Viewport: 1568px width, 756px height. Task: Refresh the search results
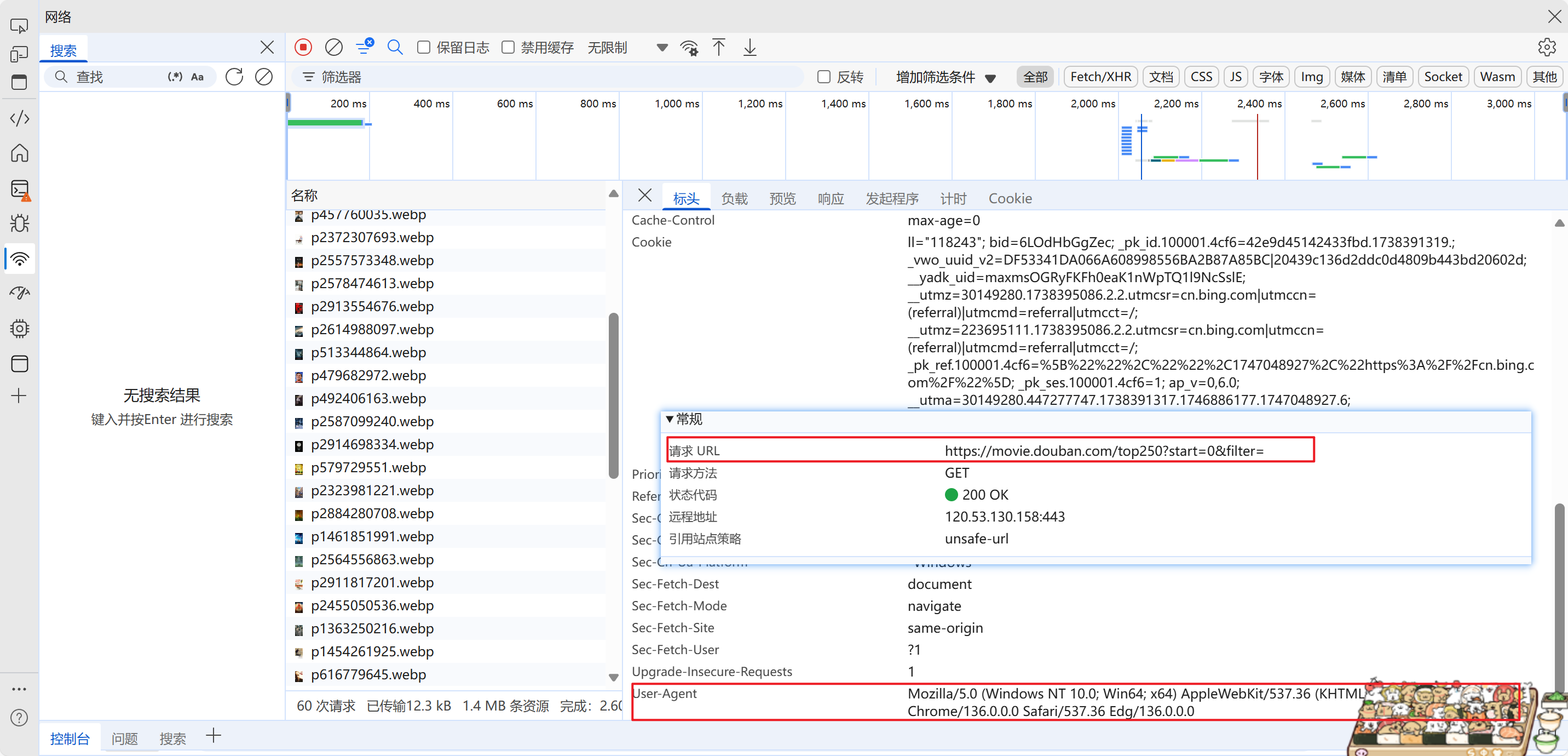coord(234,77)
